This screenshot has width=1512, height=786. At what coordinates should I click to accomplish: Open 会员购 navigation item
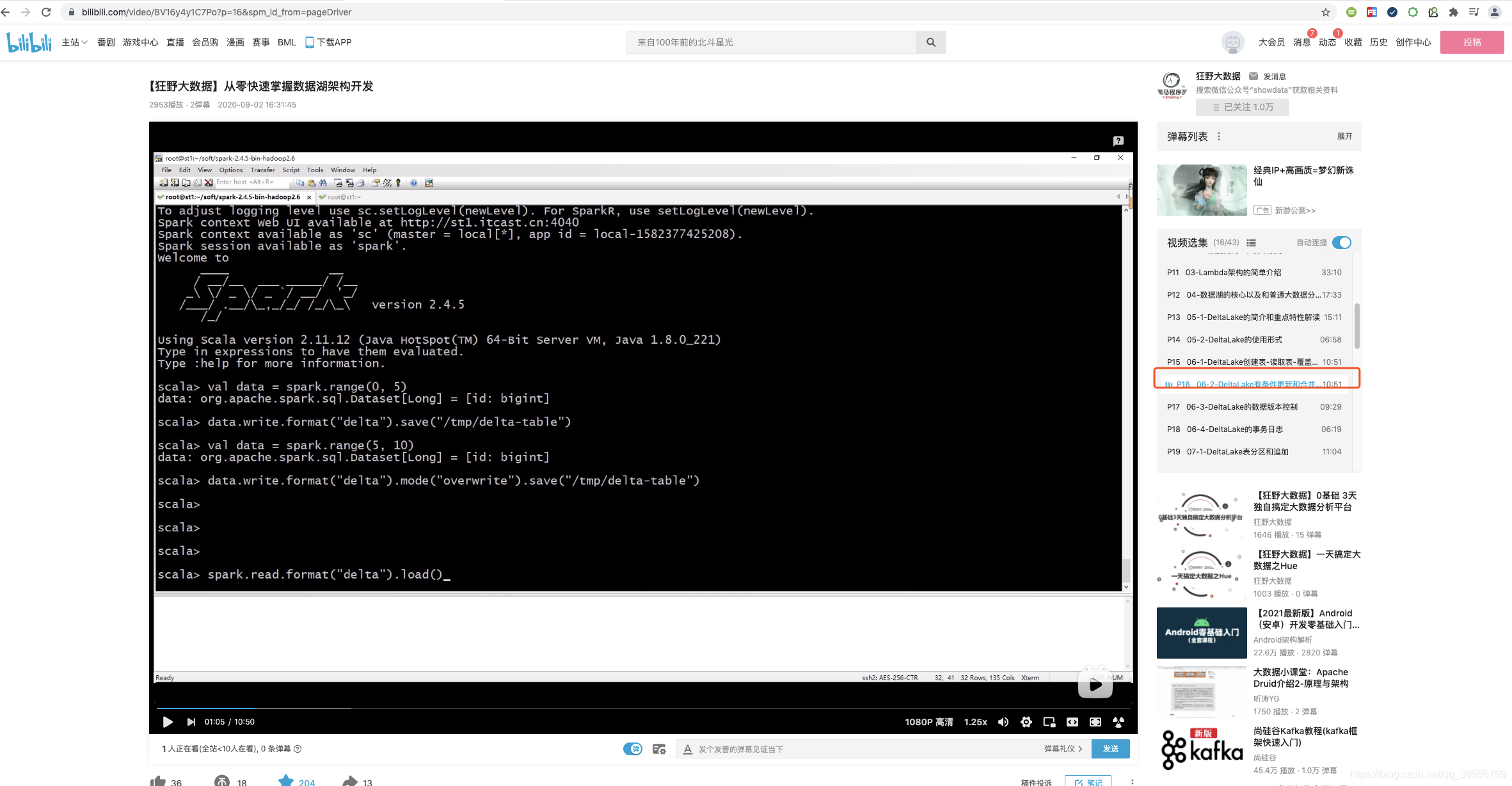point(205,42)
